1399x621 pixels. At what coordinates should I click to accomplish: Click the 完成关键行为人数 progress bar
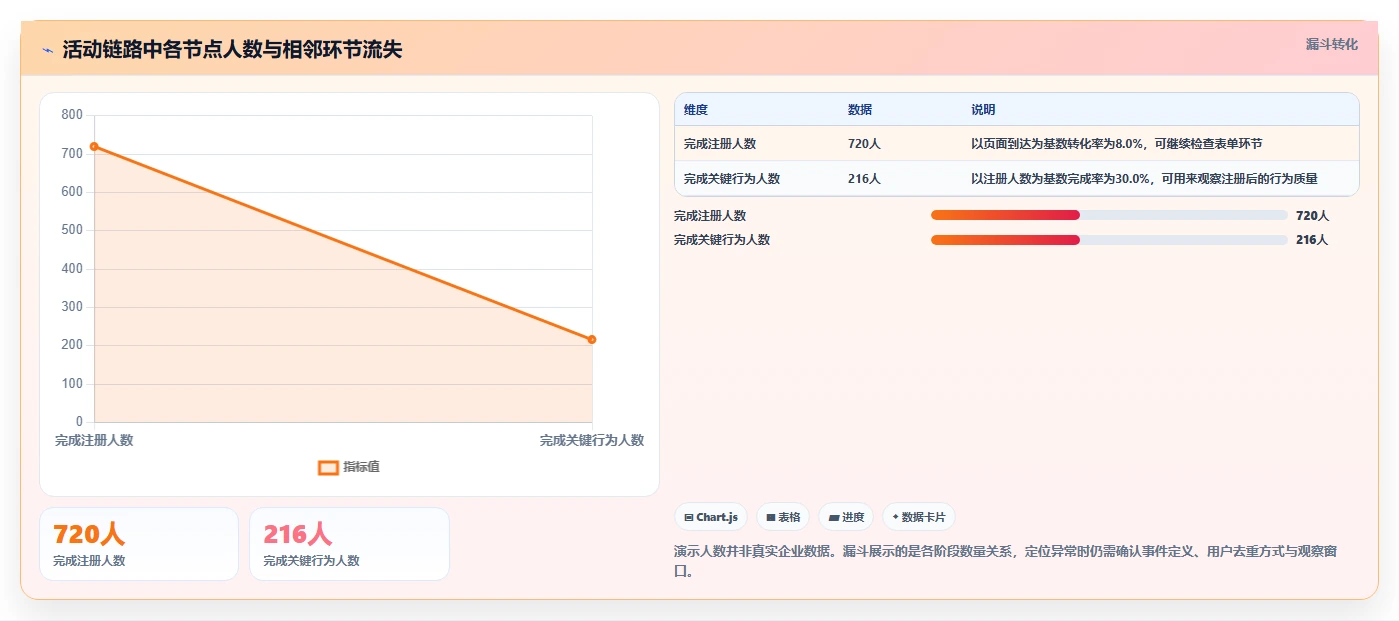click(x=1109, y=239)
